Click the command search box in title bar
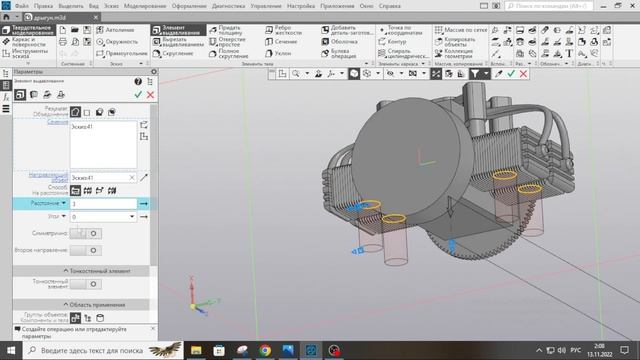 click(549, 6)
